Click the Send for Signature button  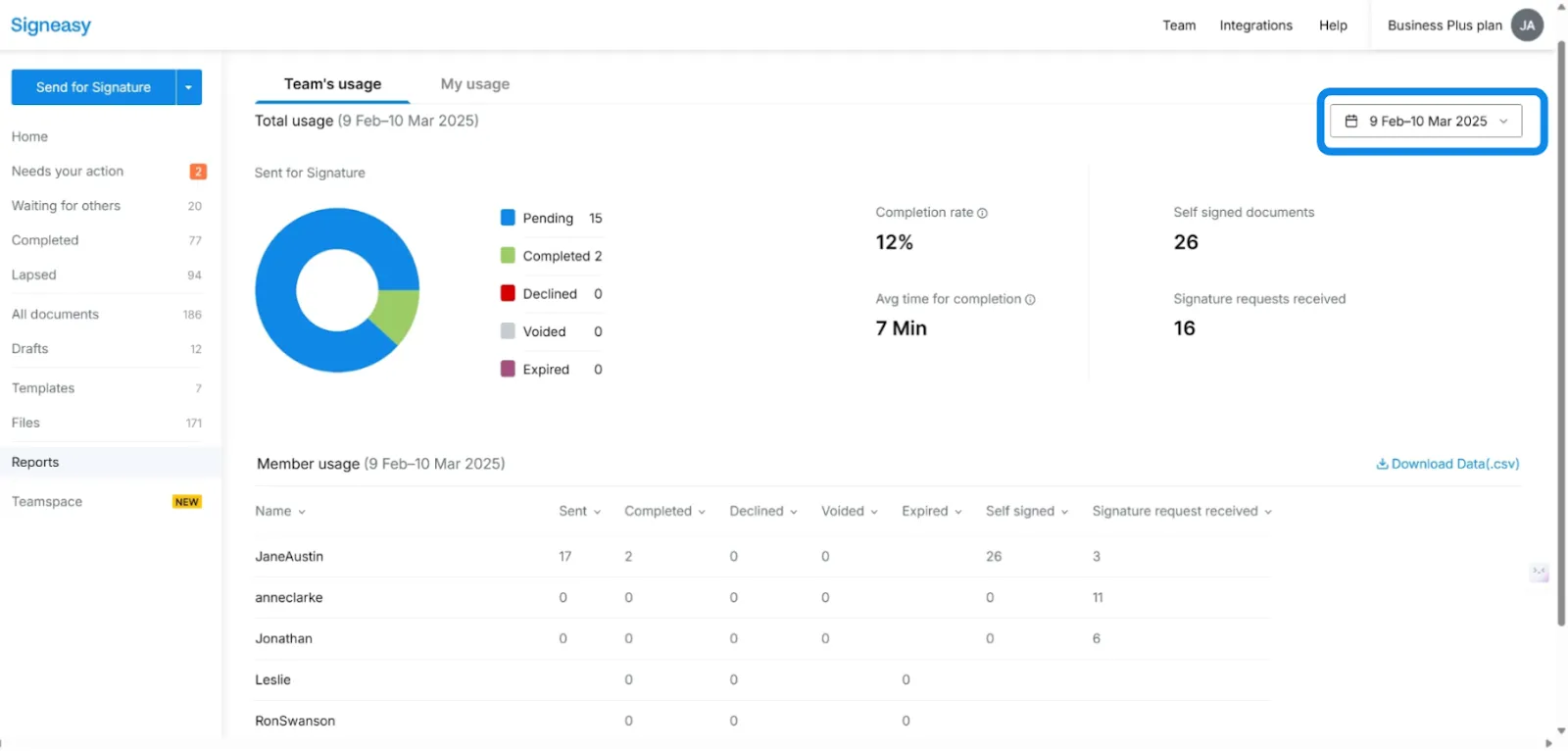click(x=93, y=87)
